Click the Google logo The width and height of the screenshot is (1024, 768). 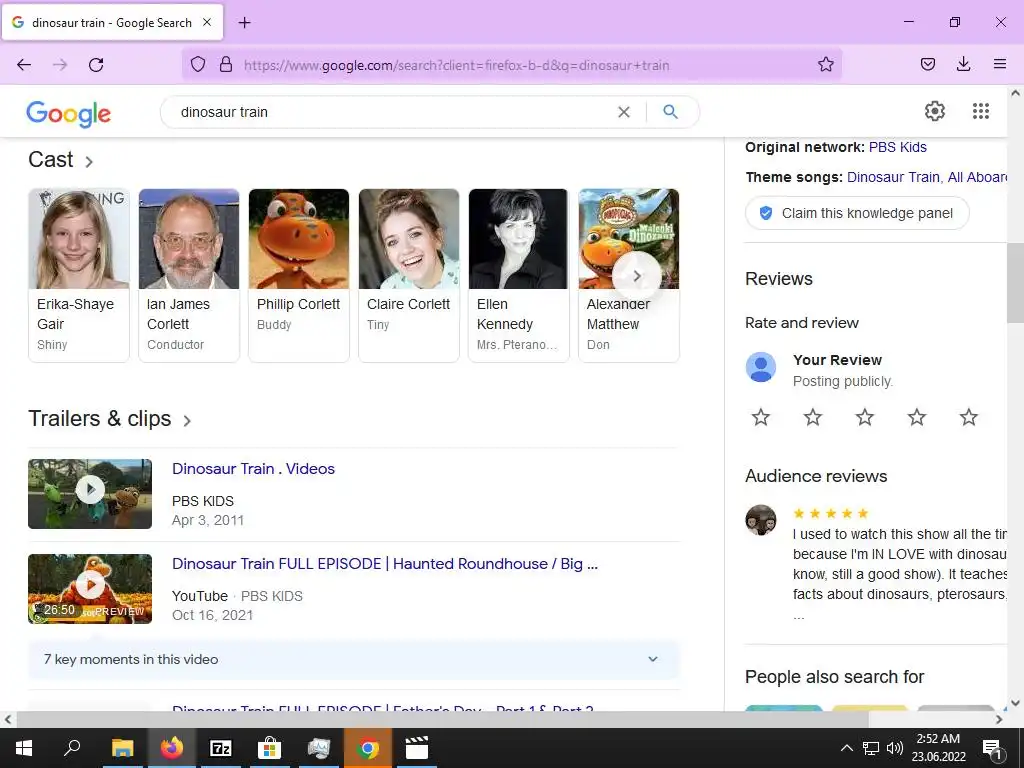click(x=69, y=114)
